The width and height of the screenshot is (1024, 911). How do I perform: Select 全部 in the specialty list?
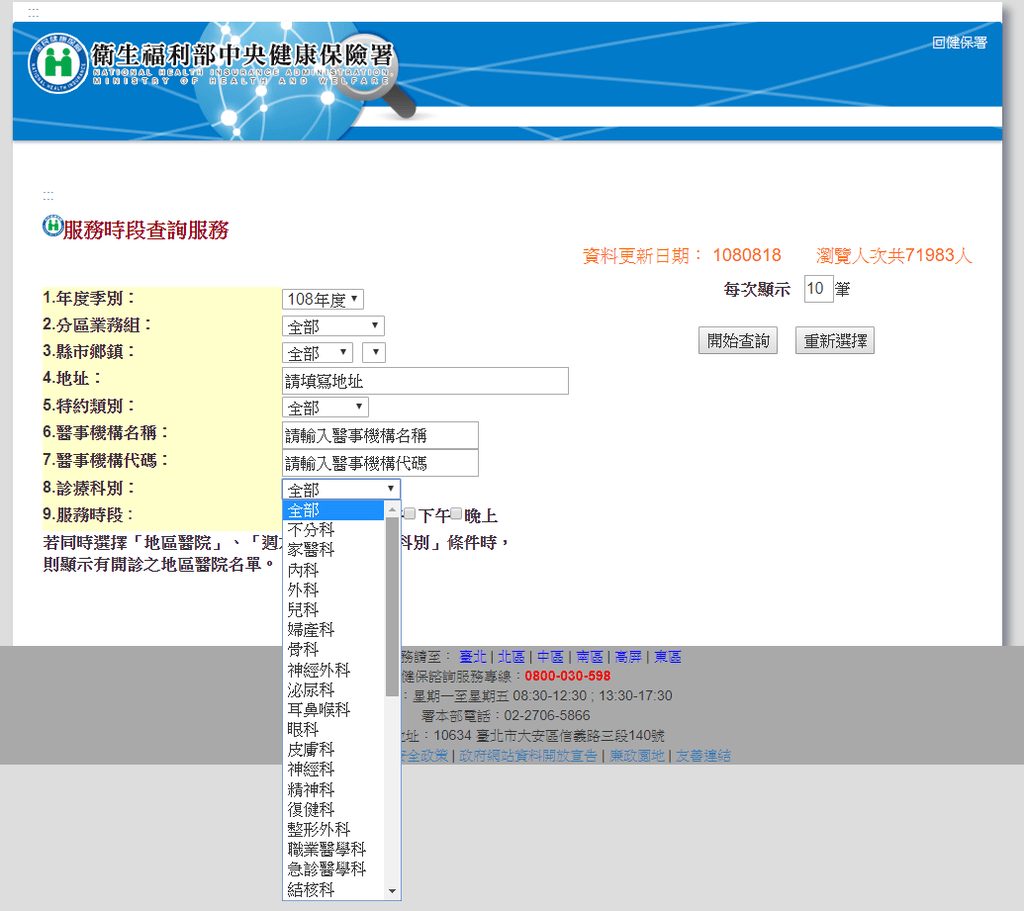tap(333, 510)
